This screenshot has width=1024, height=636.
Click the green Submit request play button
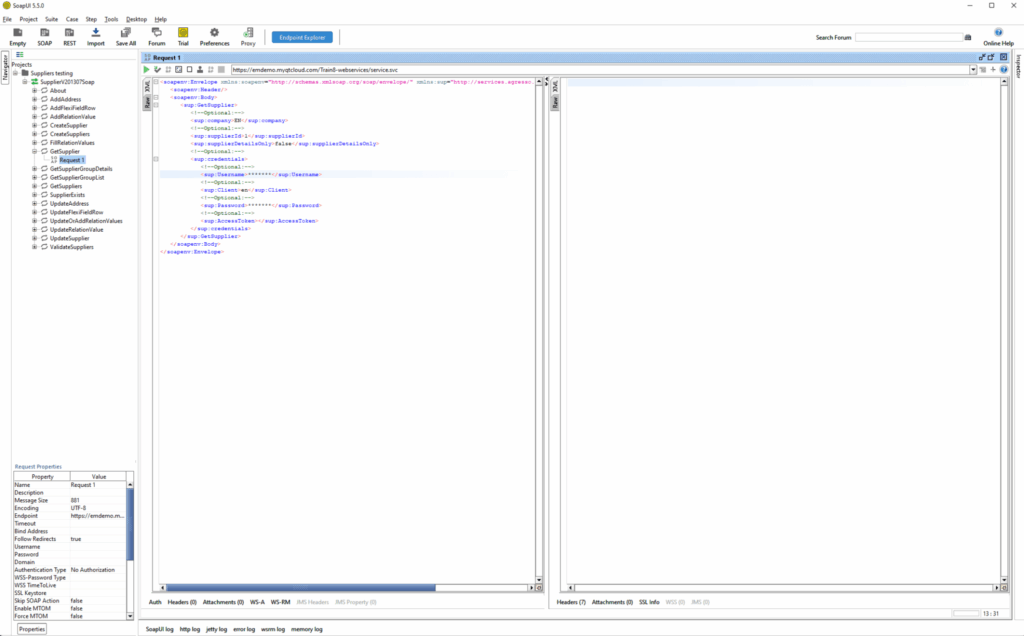click(x=147, y=70)
